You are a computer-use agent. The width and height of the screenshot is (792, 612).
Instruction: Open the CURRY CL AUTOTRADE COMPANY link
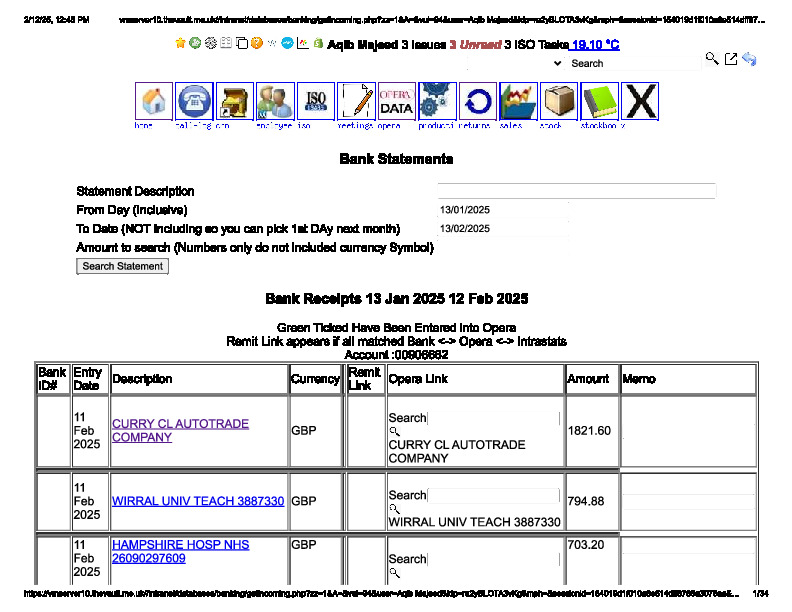(180, 431)
